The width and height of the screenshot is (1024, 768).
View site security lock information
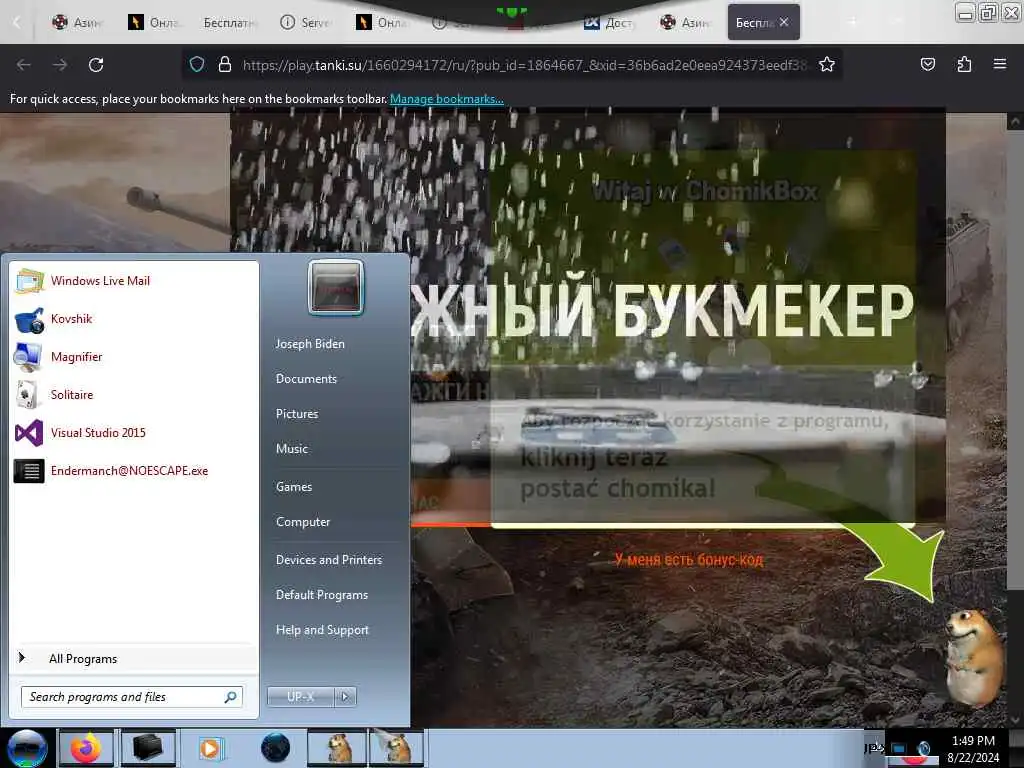click(x=225, y=64)
